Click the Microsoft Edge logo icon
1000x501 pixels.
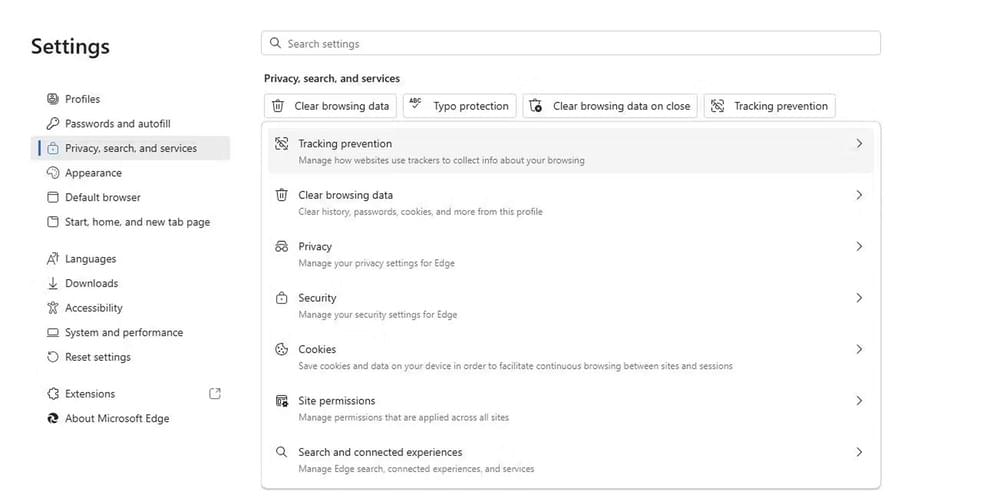53,418
